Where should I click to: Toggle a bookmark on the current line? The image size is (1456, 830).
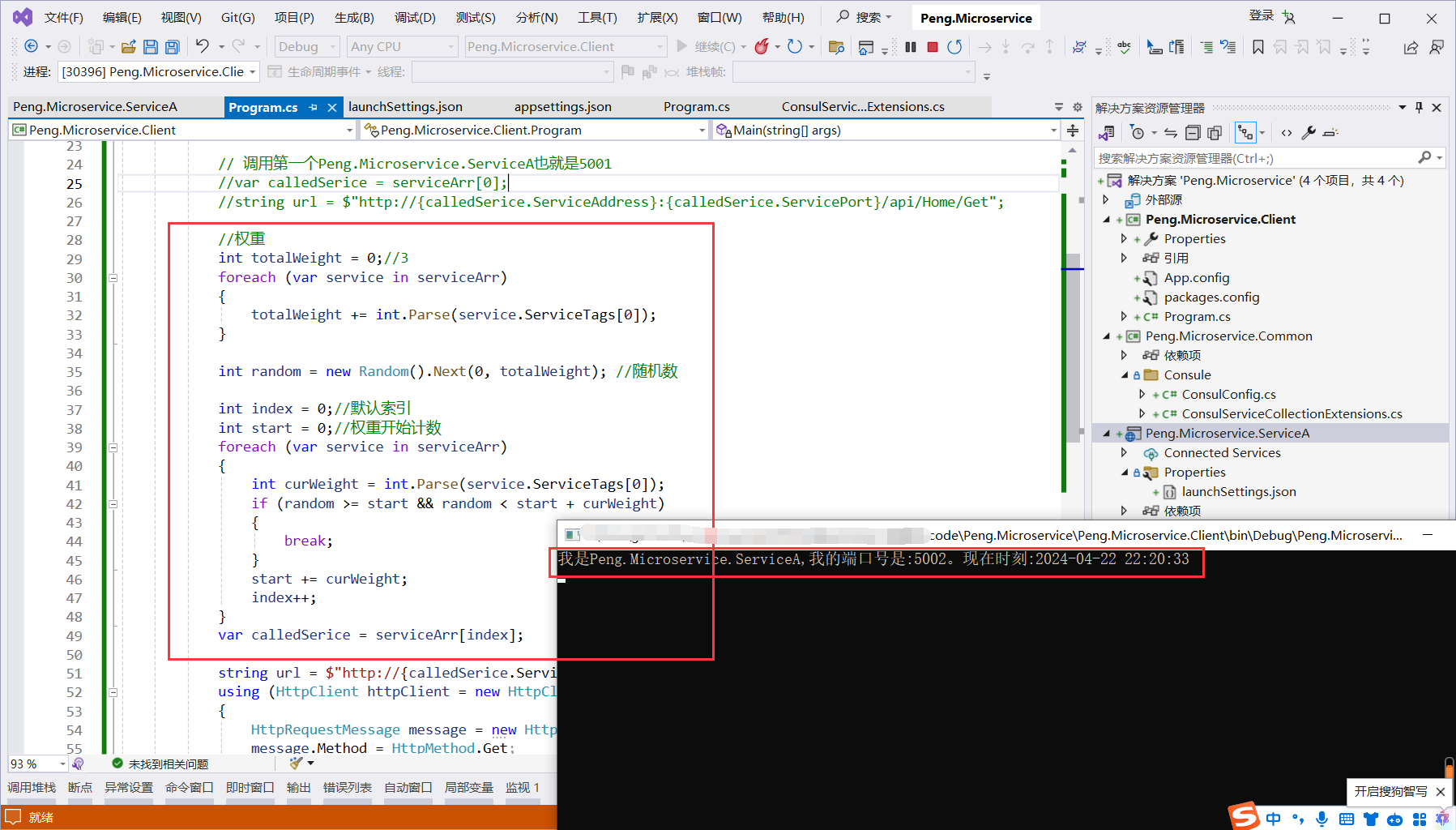pyautogui.click(x=1258, y=47)
